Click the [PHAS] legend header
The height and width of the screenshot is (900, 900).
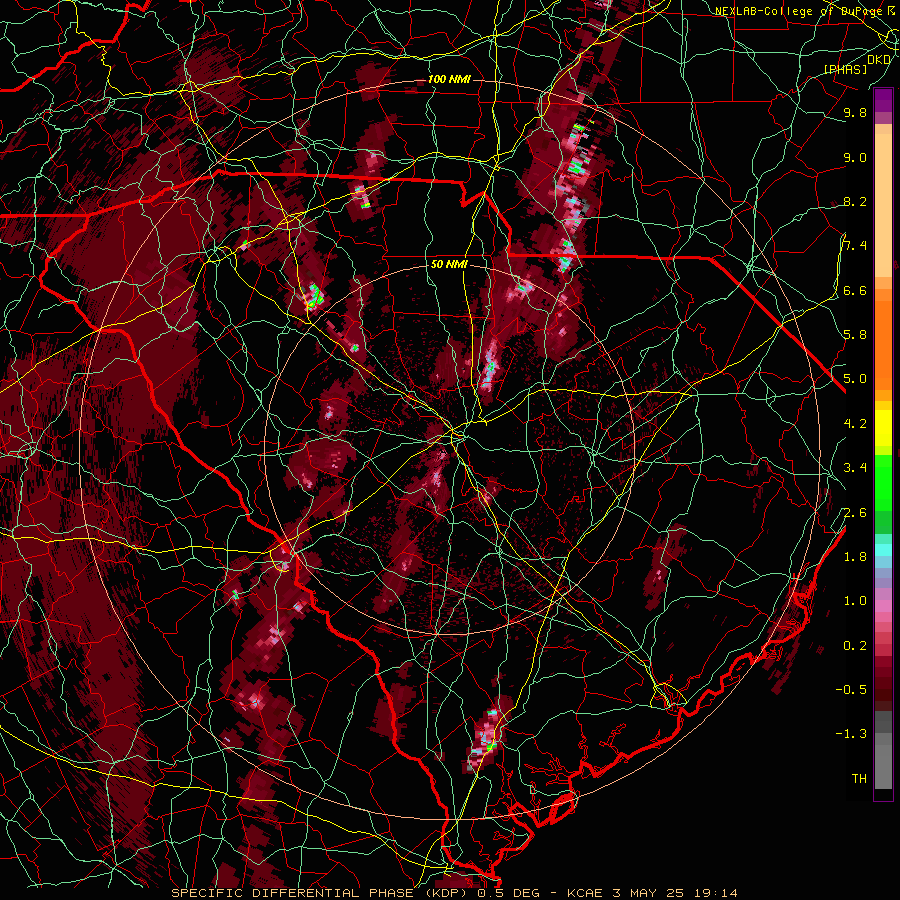[x=845, y=69]
